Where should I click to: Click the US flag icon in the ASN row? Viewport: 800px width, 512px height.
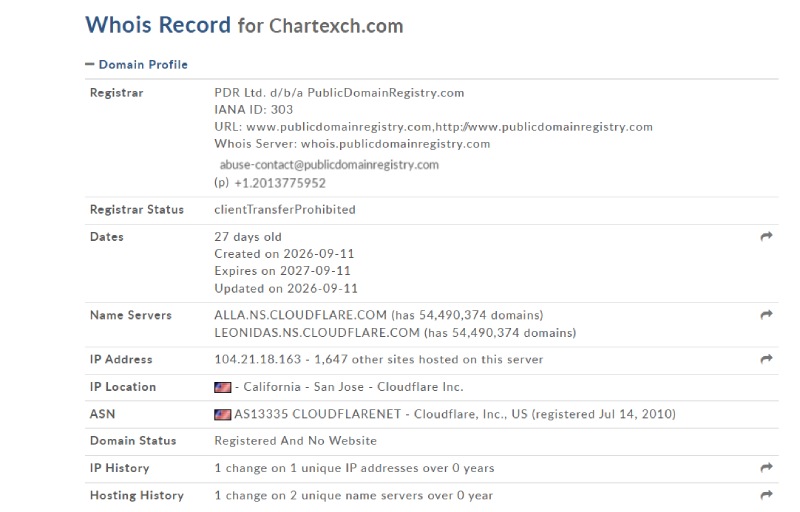click(222, 415)
